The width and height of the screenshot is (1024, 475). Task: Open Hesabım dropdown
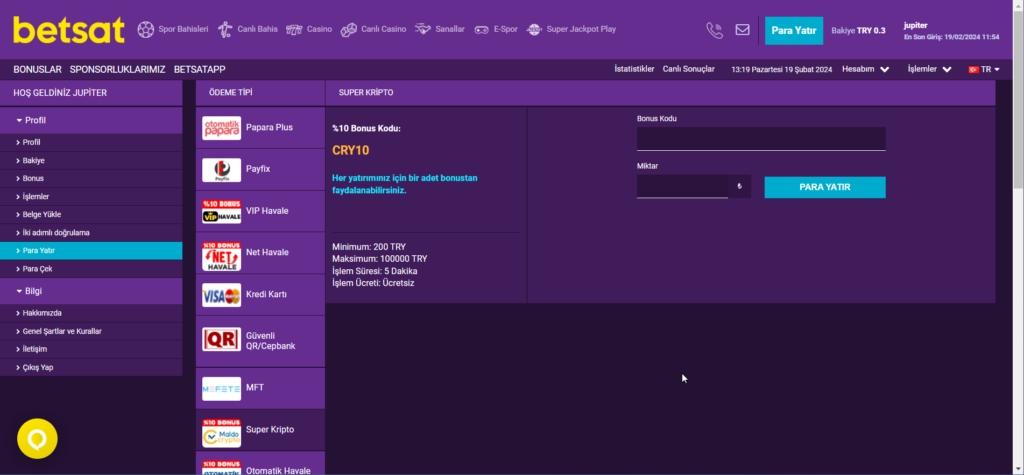pos(865,69)
